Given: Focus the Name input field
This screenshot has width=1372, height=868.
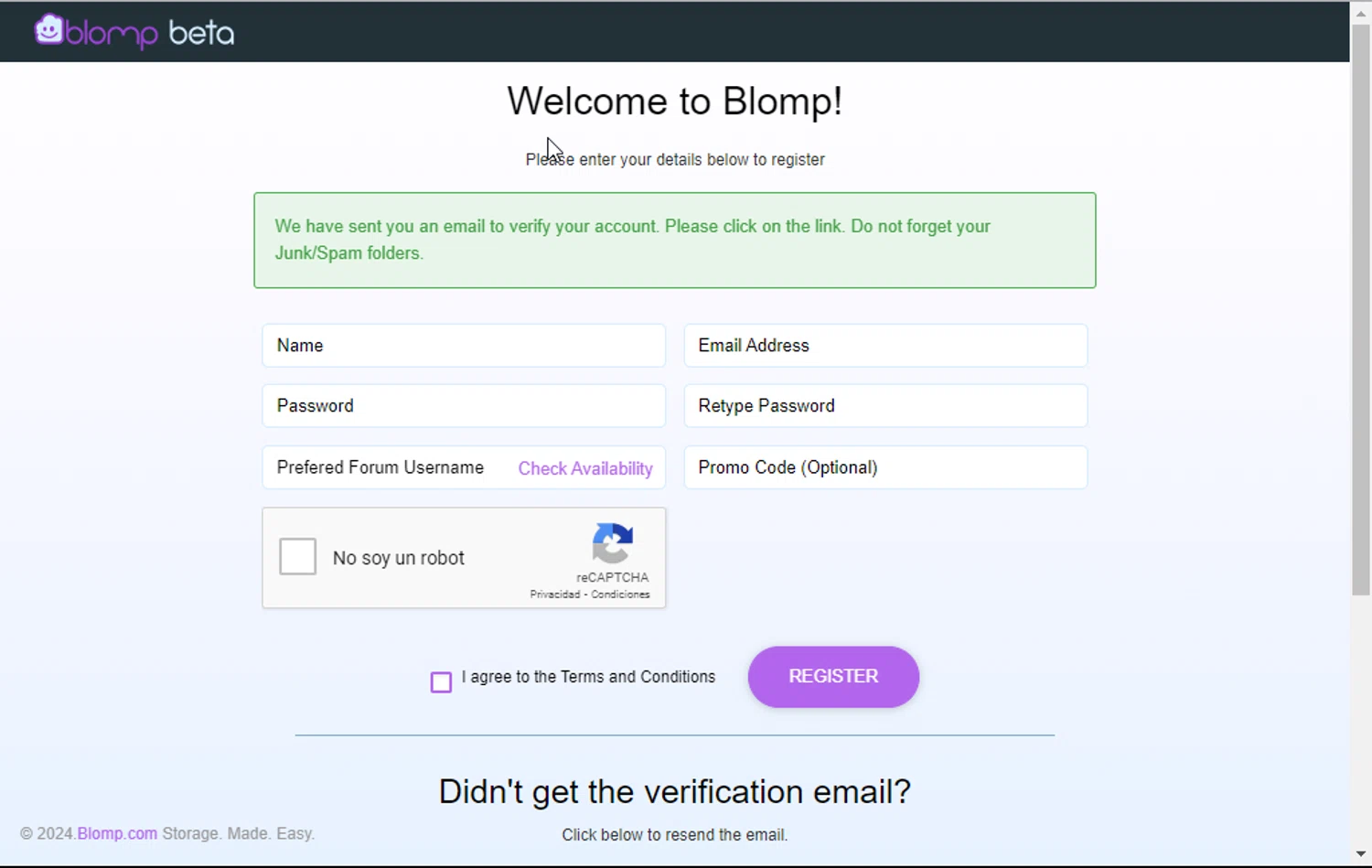Looking at the screenshot, I should [x=464, y=346].
